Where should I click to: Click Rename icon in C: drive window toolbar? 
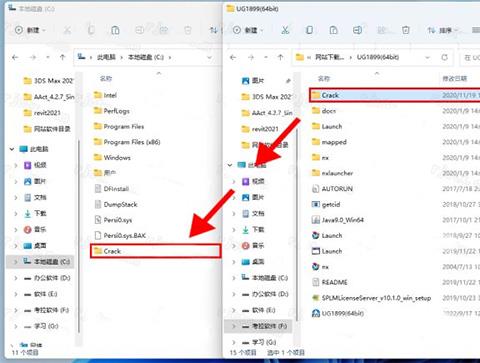coord(139,30)
